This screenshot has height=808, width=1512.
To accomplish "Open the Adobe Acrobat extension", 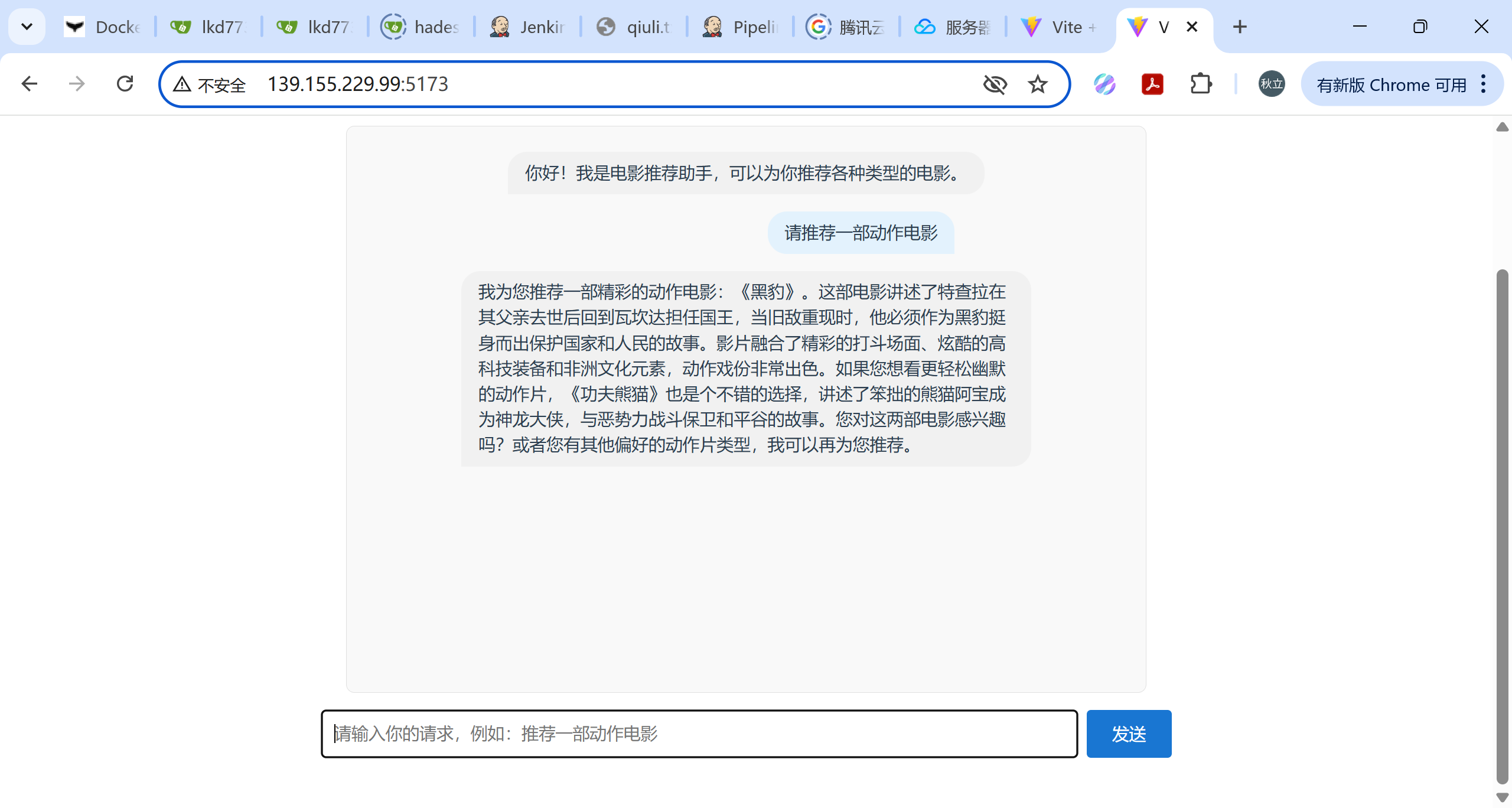I will coord(1152,84).
